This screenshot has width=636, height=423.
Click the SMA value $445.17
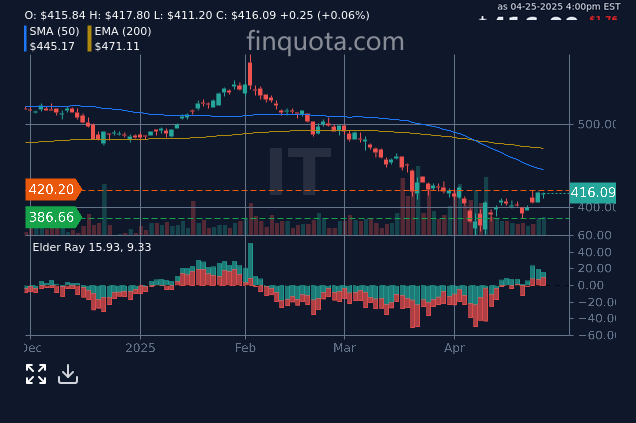pyautogui.click(x=52, y=46)
